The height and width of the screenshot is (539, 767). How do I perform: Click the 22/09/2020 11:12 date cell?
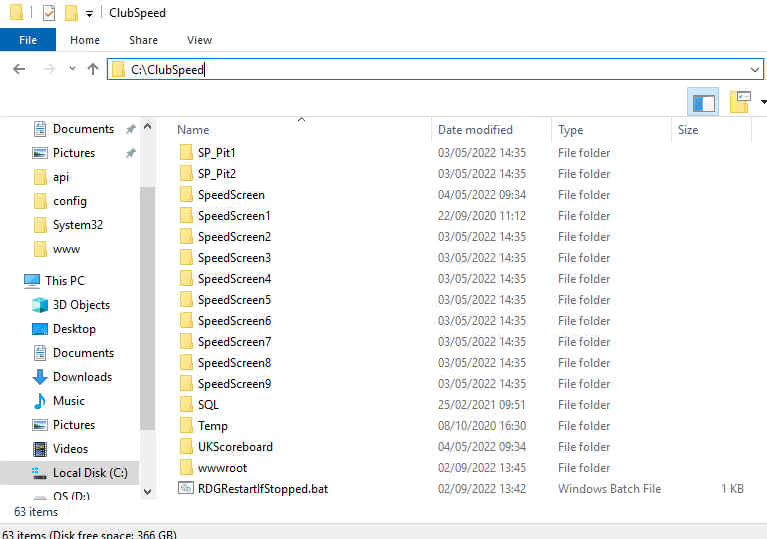(482, 216)
